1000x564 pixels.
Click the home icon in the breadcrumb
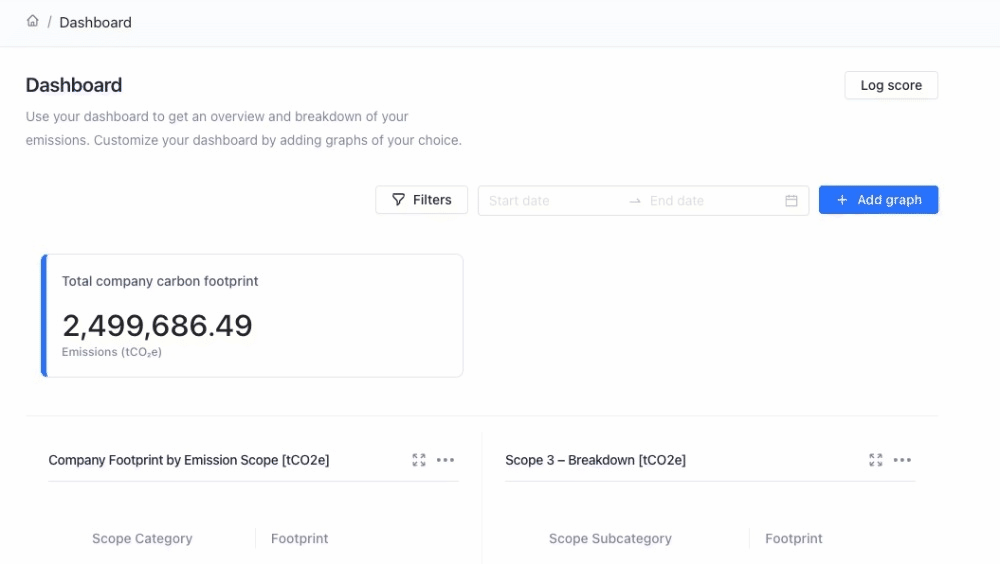tap(33, 21)
